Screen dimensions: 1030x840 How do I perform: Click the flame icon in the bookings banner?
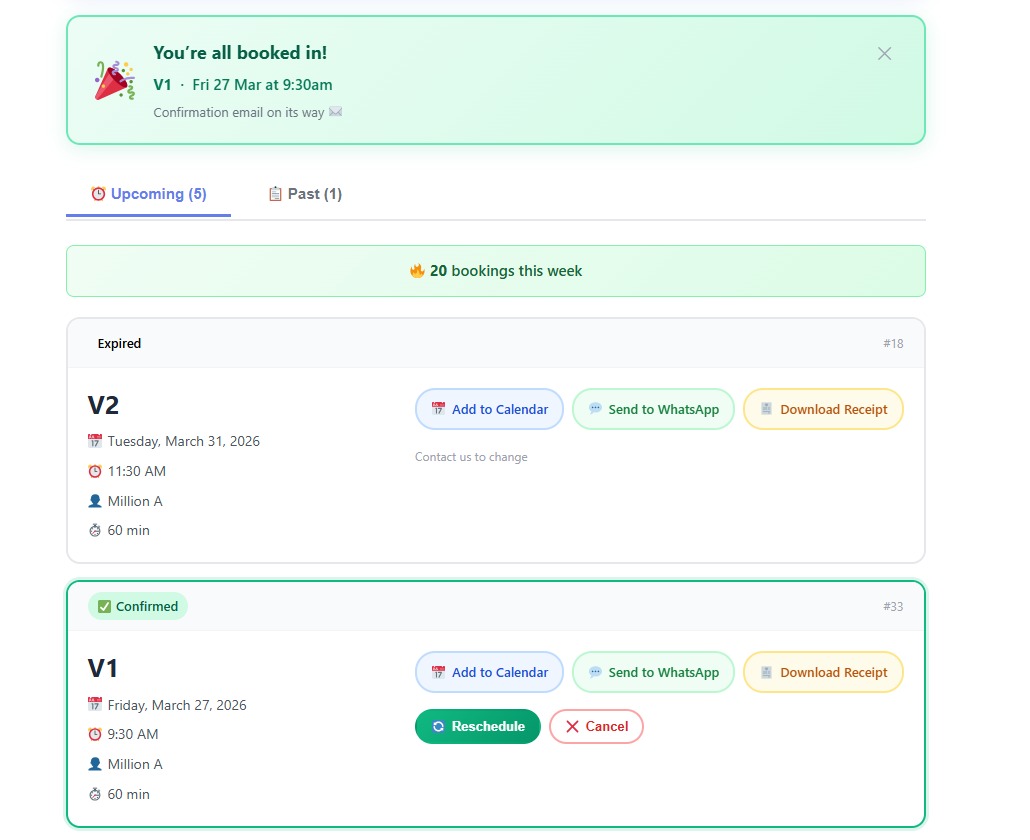point(418,270)
